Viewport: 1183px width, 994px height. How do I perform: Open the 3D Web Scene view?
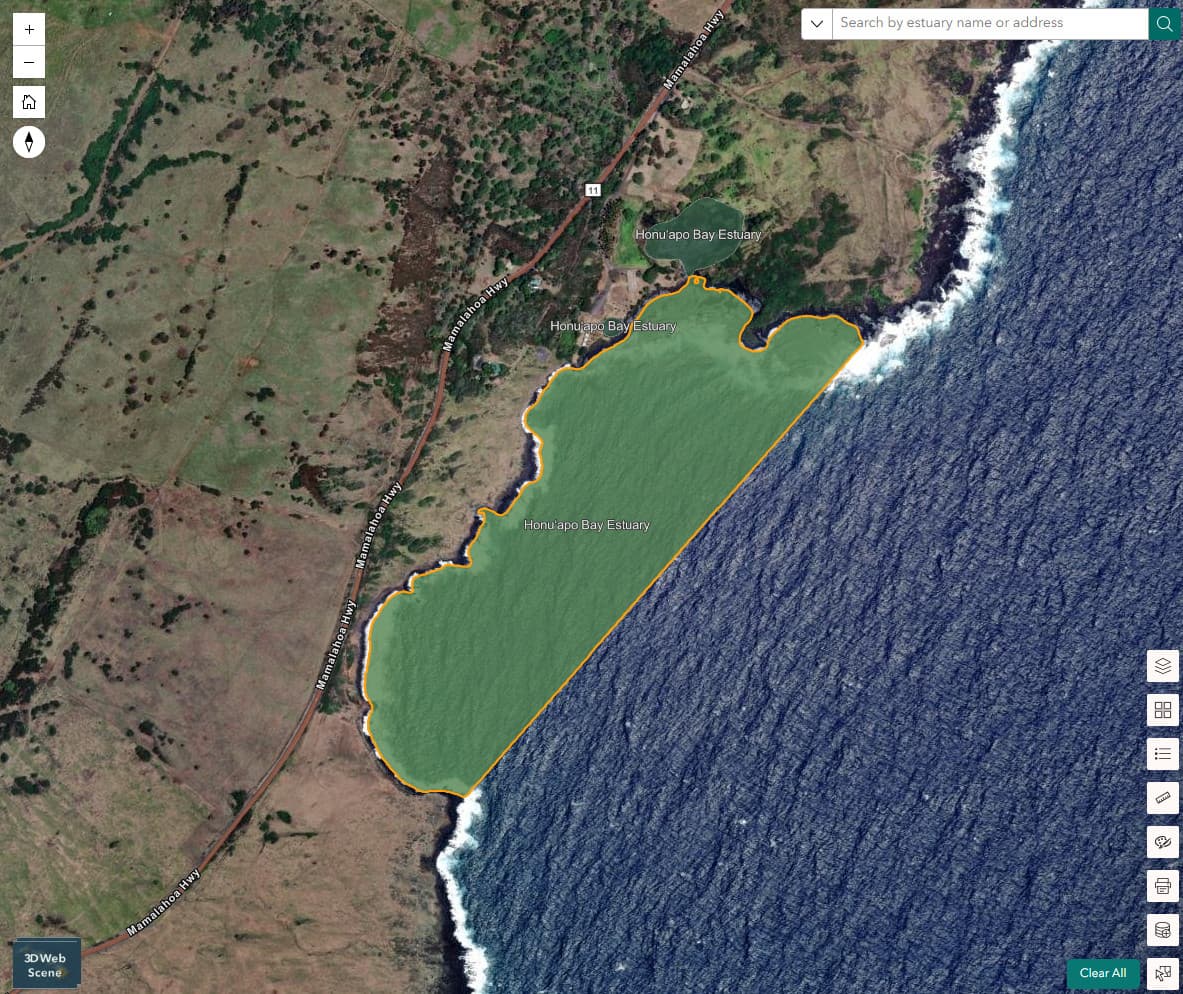click(44, 963)
